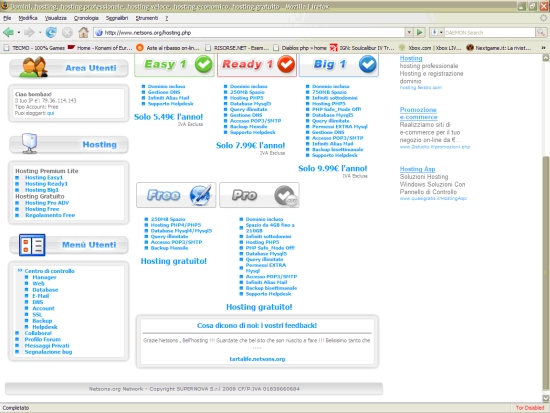Click the green Go arrow beside address bar
This screenshot has height=413, width=550.
(x=420, y=33)
